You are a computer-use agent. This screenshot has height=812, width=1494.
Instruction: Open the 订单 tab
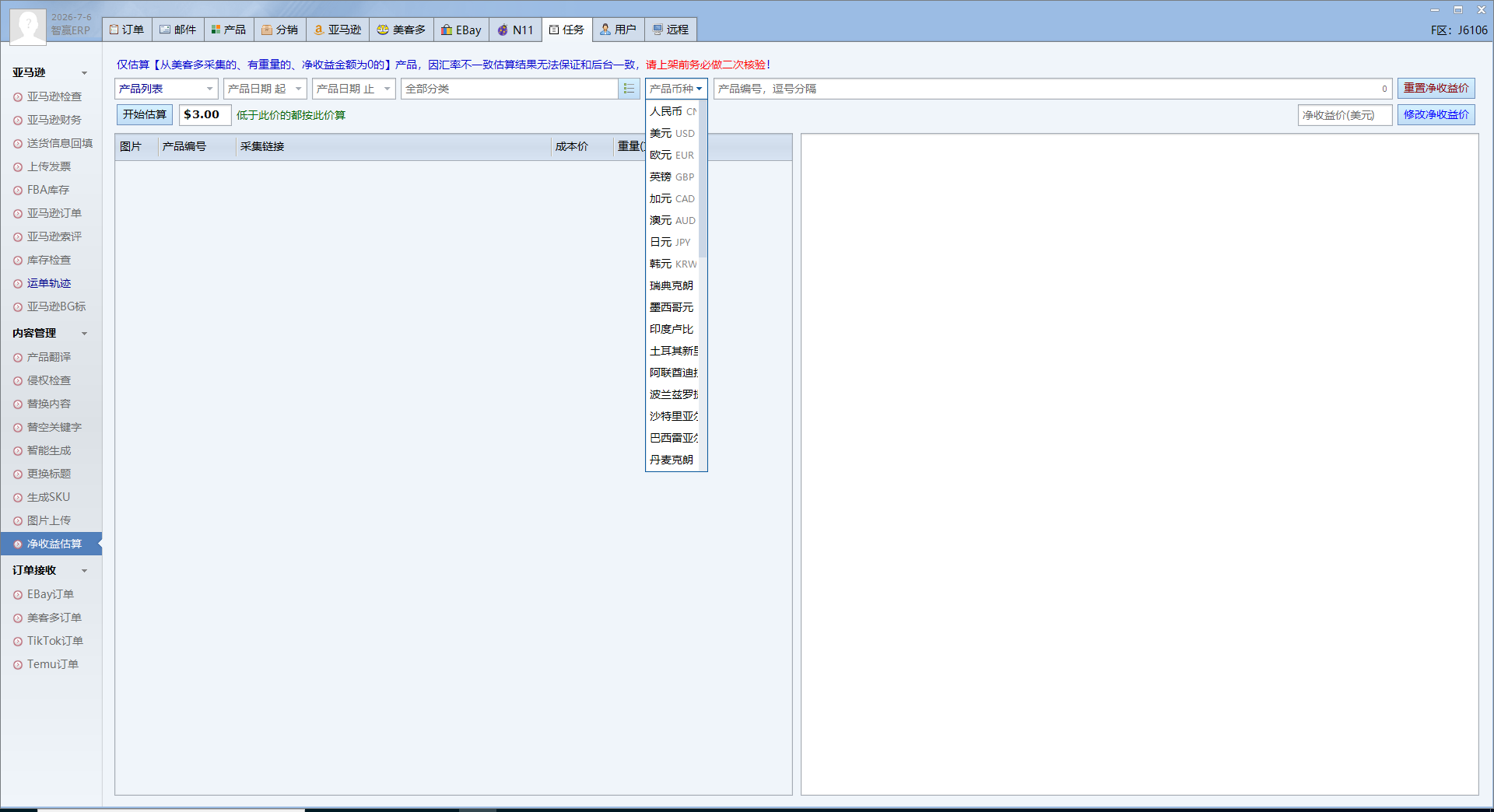127,30
